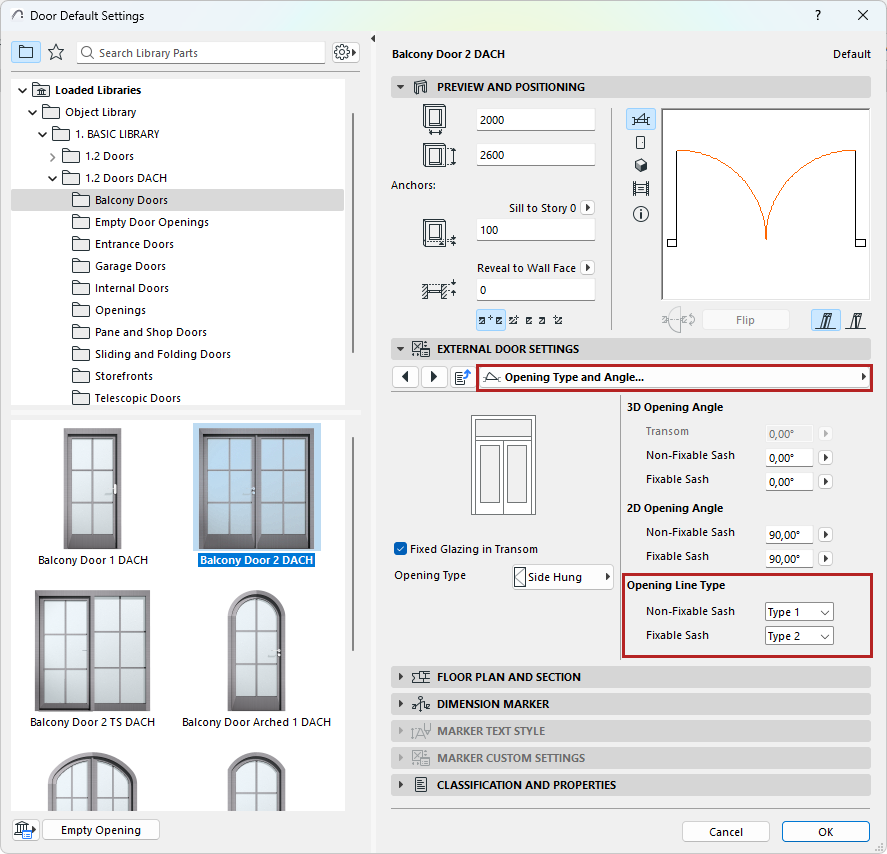Open Opening Type and Angle page selector
Screen dimensions: 887x854
tap(673, 377)
